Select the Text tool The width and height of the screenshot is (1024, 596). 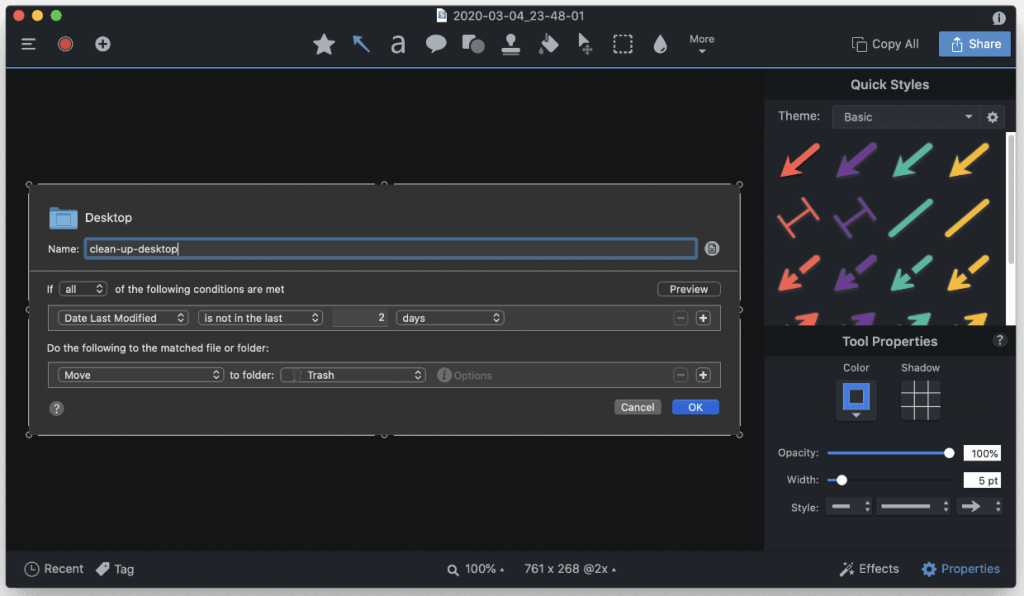(x=398, y=44)
